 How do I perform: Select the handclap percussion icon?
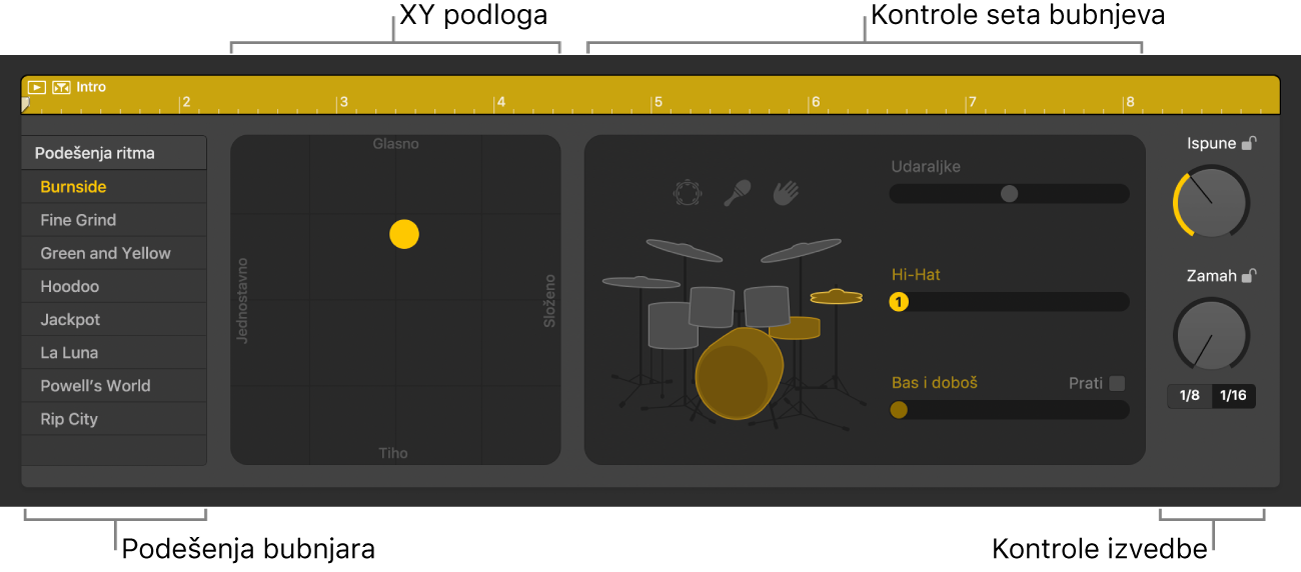(x=788, y=192)
